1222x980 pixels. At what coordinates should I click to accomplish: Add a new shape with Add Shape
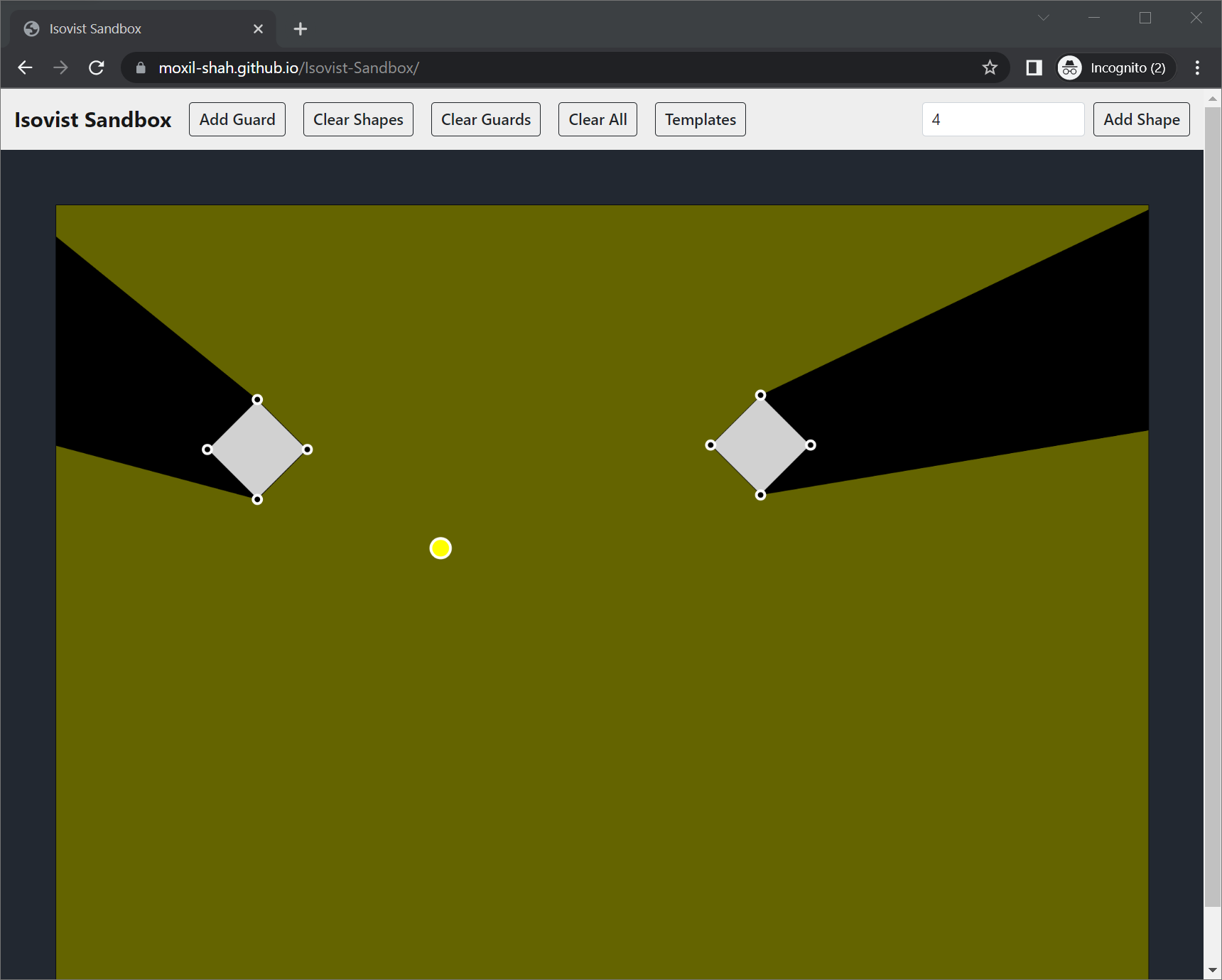tap(1142, 119)
